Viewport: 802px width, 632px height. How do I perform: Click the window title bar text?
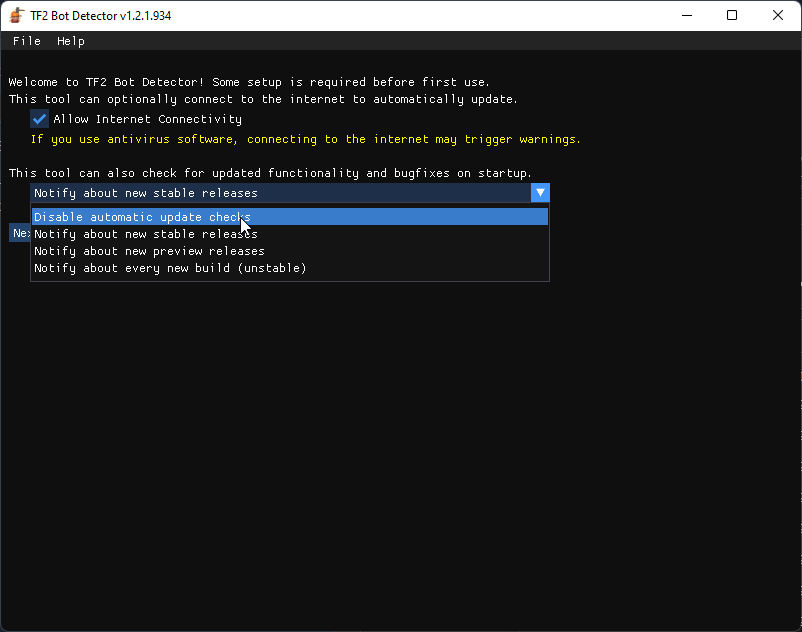99,15
